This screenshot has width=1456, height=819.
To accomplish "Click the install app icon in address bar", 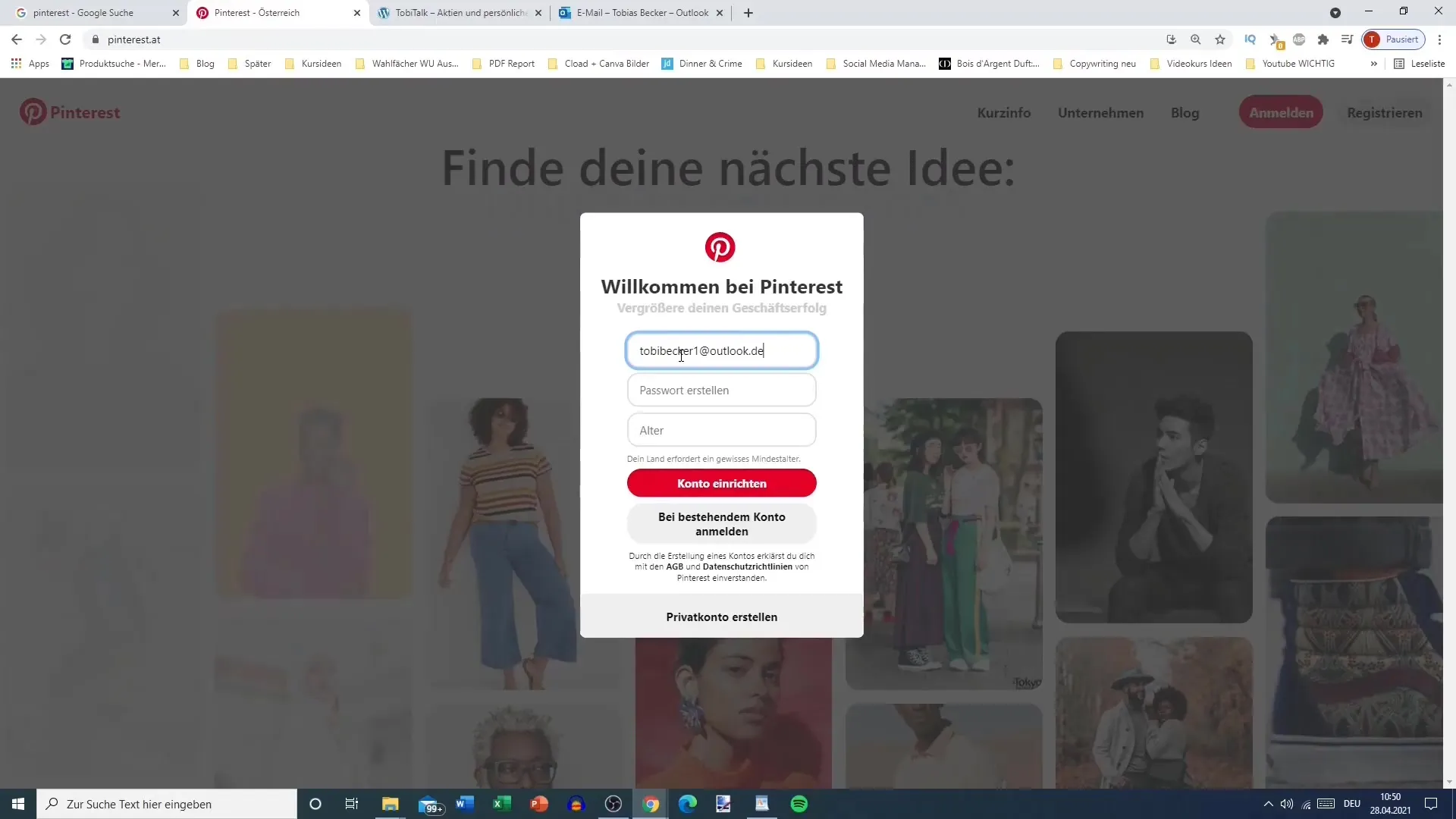I will point(1172,39).
